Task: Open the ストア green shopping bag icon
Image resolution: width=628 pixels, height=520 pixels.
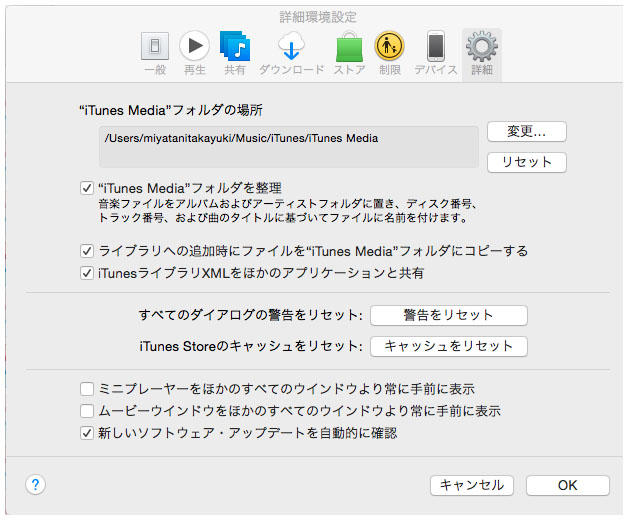Action: pos(349,47)
